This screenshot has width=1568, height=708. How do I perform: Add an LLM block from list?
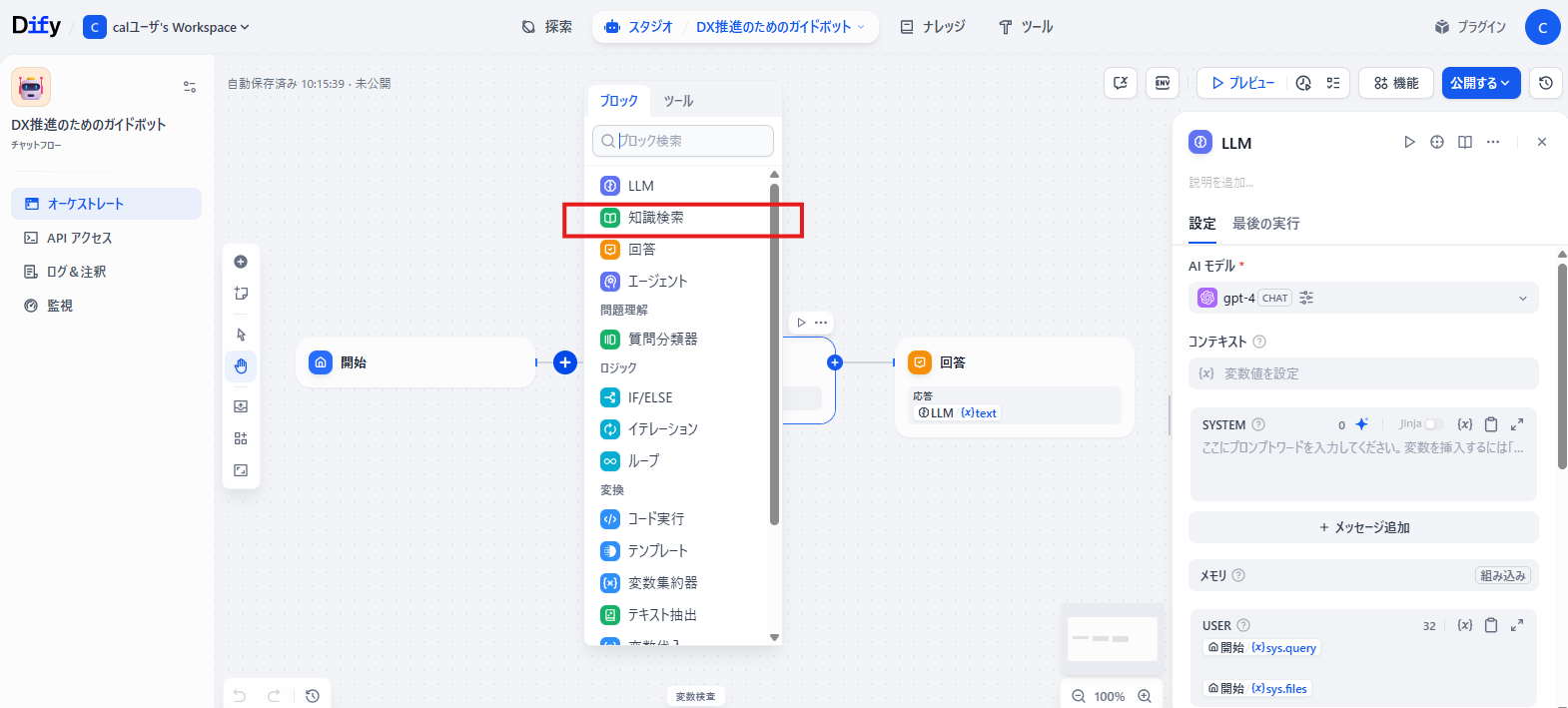tap(682, 186)
